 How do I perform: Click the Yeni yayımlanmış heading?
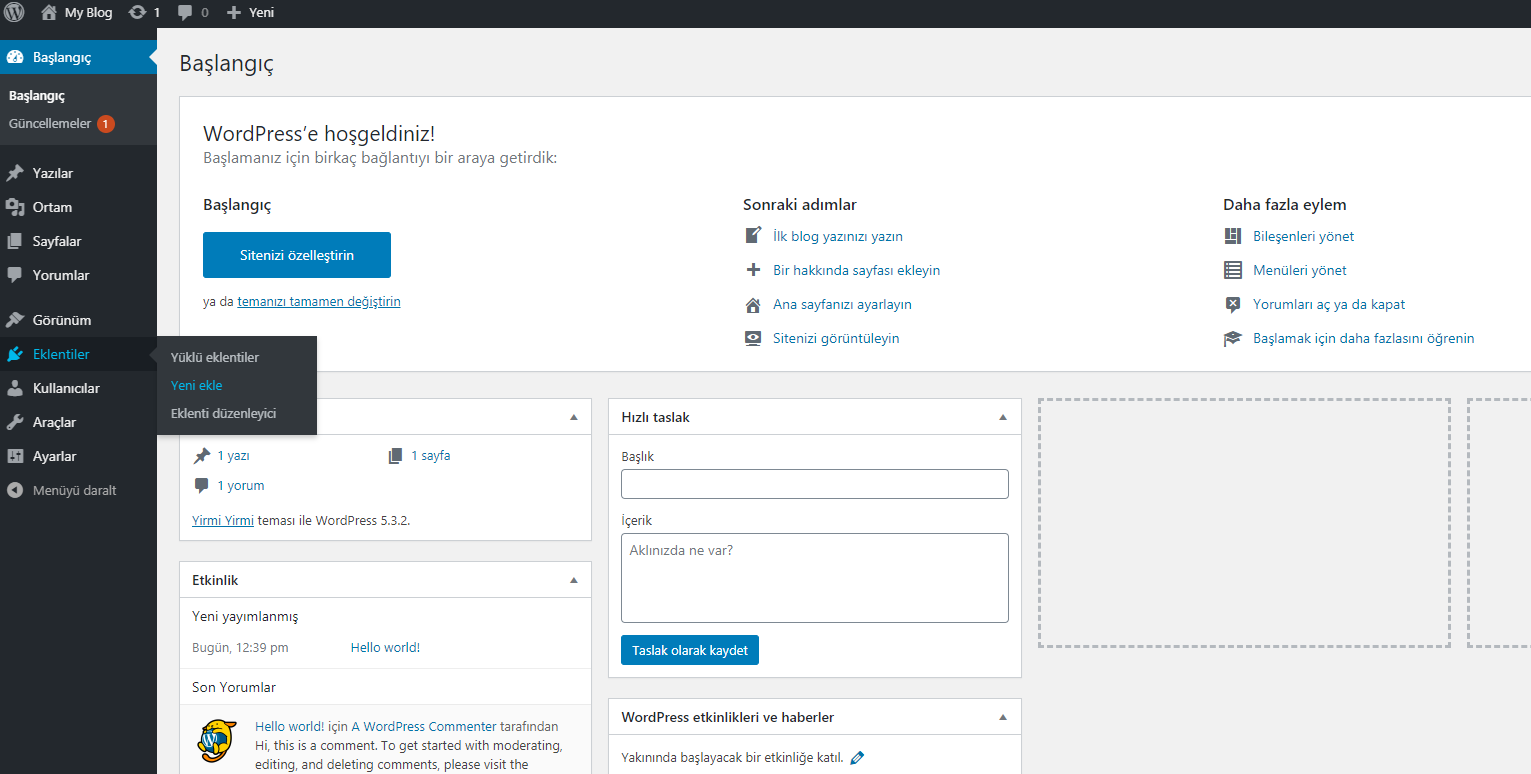[245, 616]
